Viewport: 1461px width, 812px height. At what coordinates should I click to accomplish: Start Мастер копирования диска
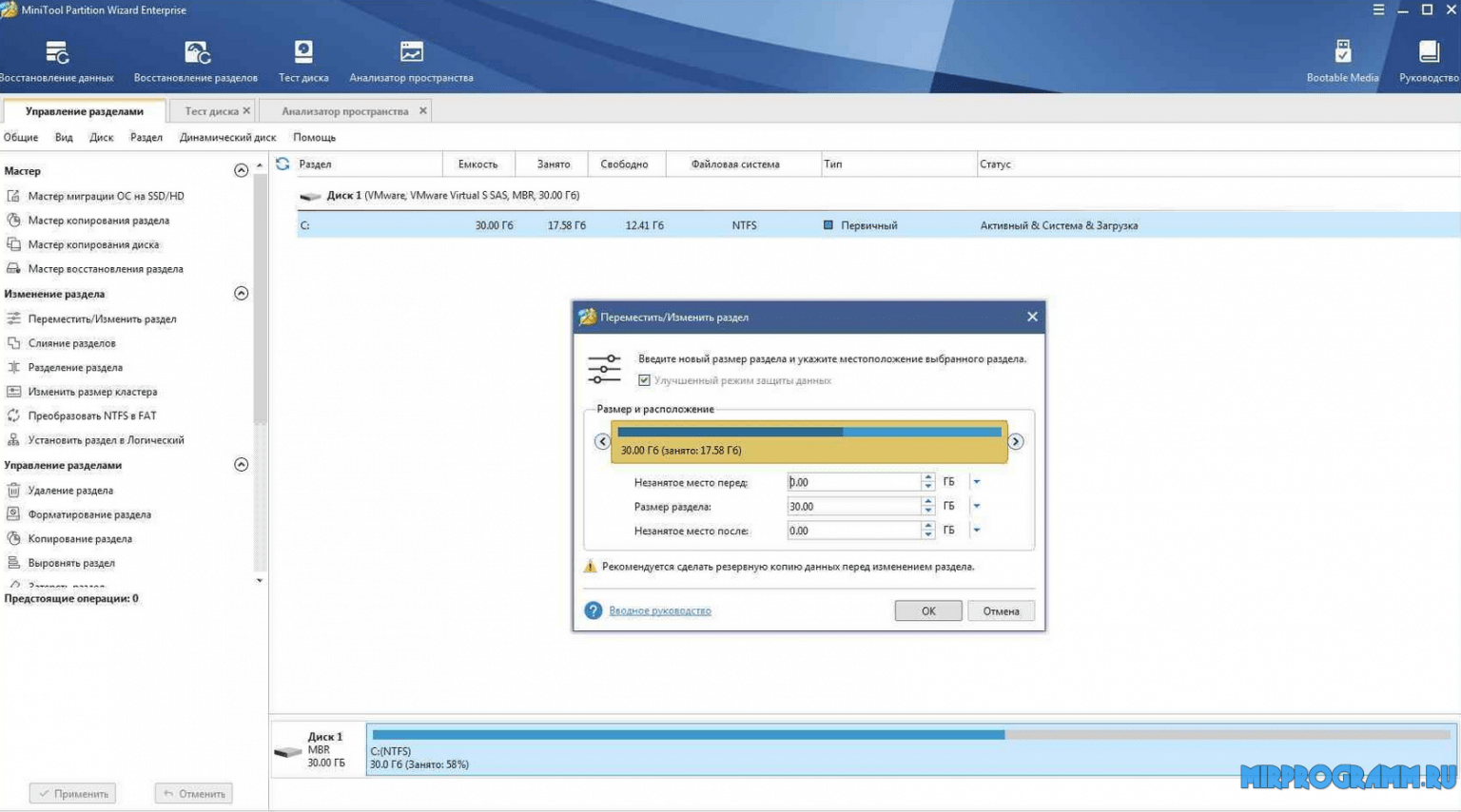(x=93, y=244)
